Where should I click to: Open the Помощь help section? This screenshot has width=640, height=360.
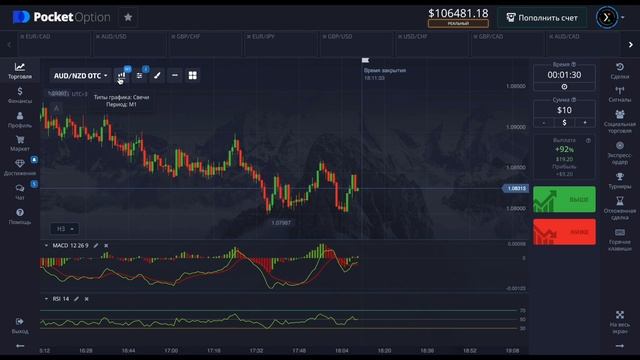20,216
